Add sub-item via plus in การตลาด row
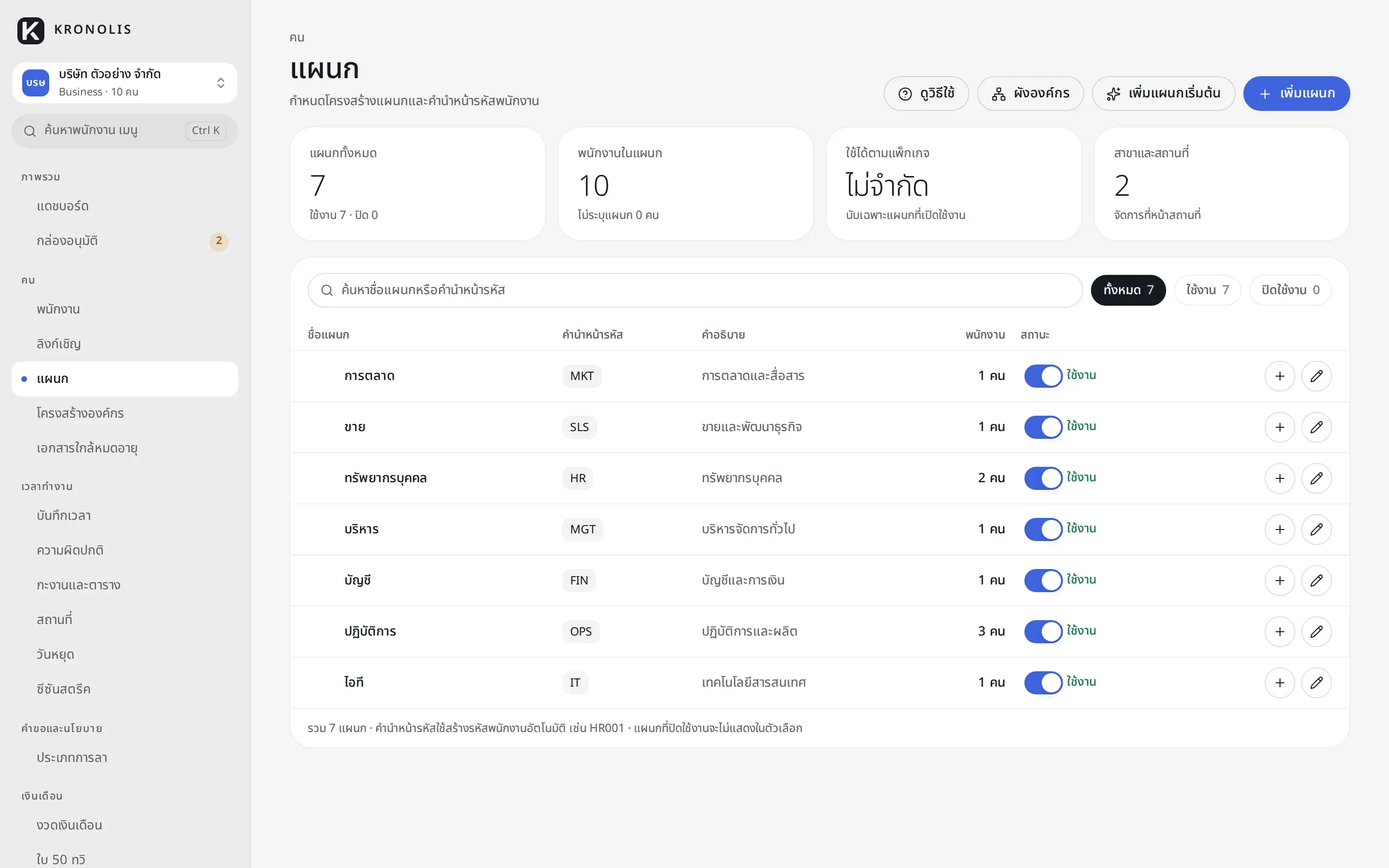Image resolution: width=1389 pixels, height=868 pixels. [x=1280, y=376]
